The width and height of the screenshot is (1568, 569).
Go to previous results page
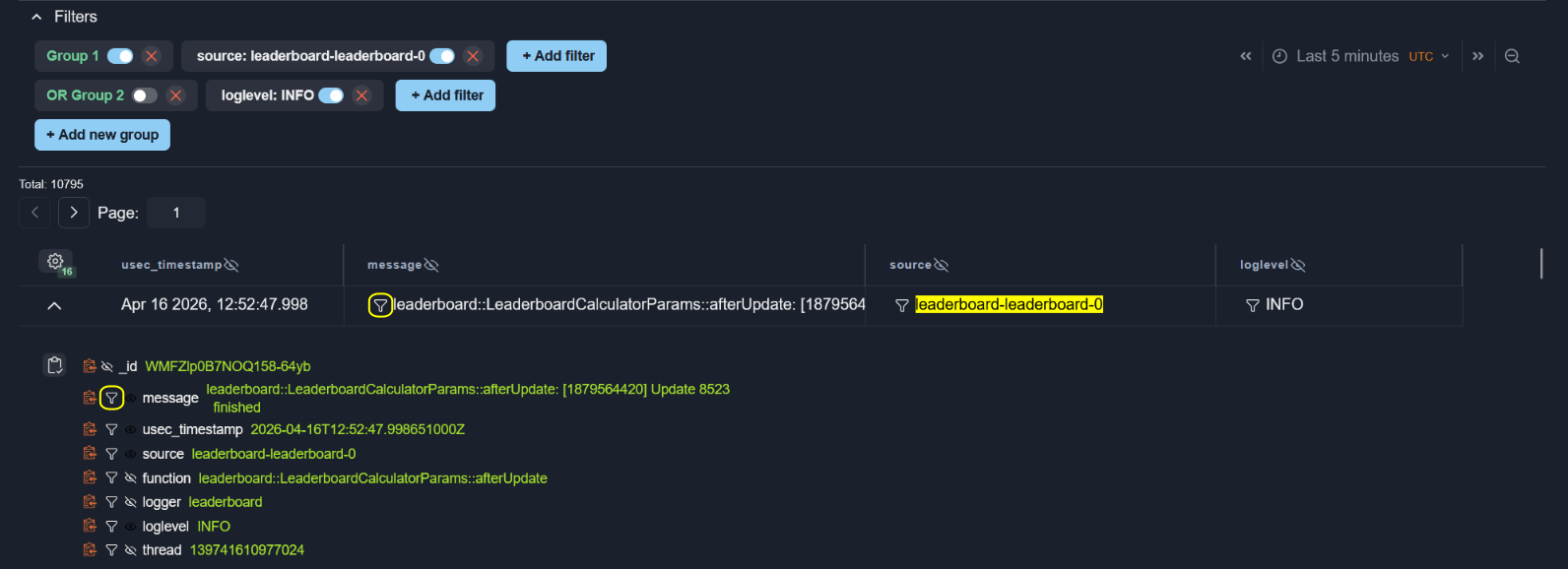(x=34, y=213)
